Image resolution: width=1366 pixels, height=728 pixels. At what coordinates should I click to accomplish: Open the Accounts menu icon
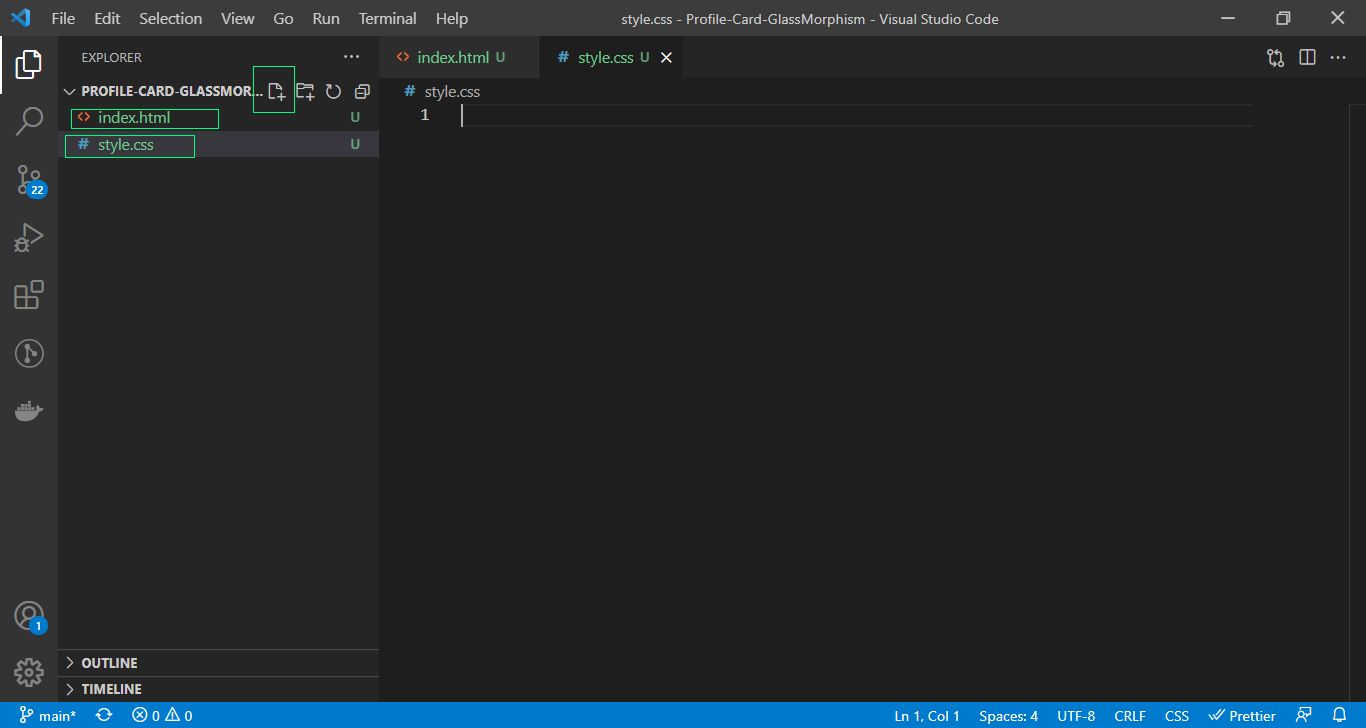click(x=29, y=616)
